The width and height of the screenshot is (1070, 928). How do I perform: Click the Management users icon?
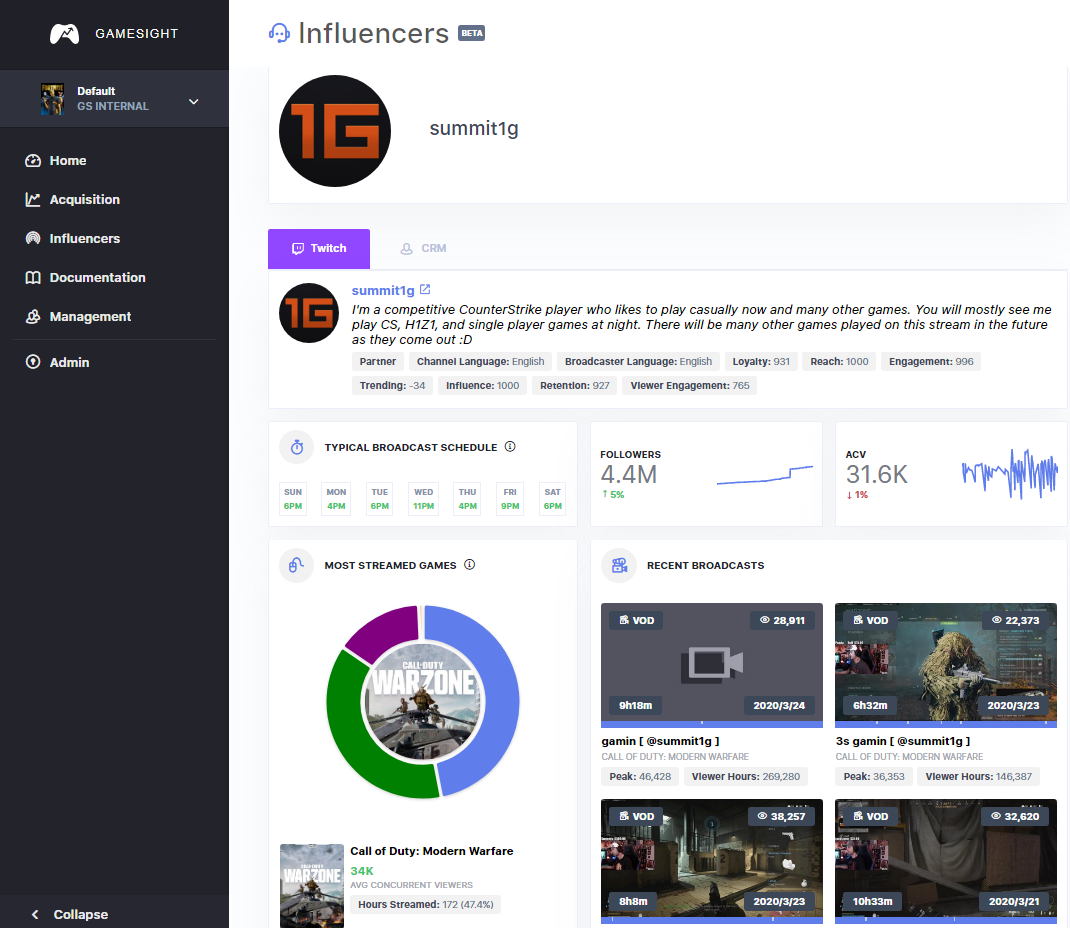pyautogui.click(x=33, y=317)
